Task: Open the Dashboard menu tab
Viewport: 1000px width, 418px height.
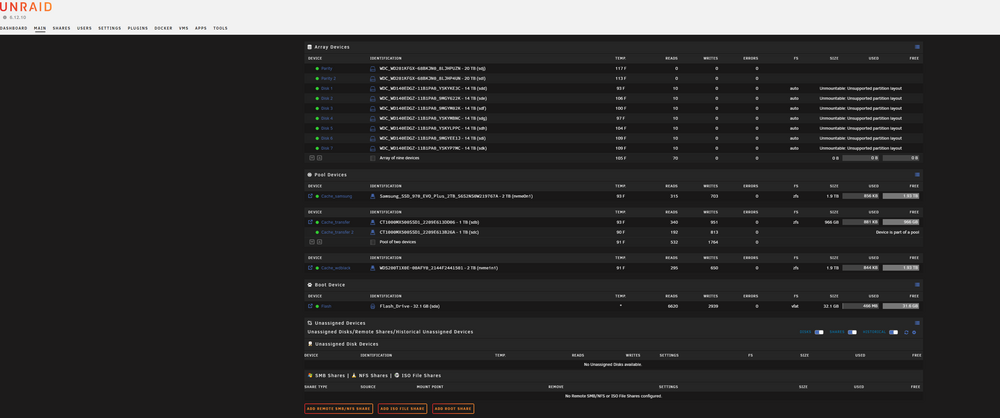Action: click(13, 28)
